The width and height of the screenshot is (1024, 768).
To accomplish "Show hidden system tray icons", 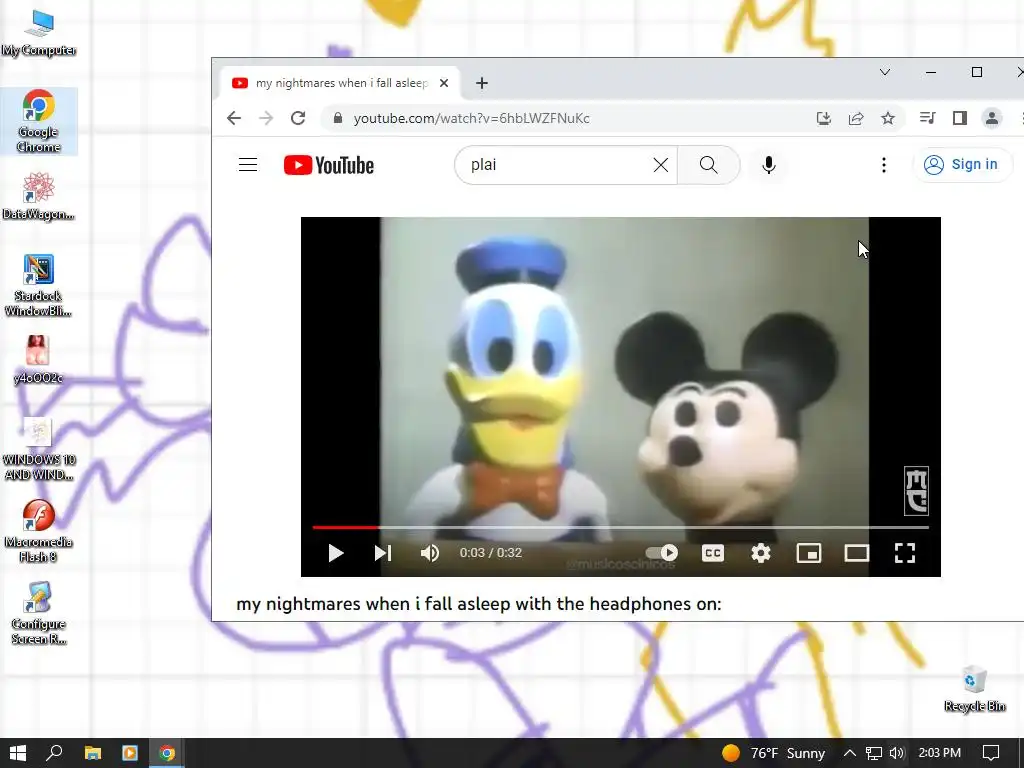I will coord(849,753).
